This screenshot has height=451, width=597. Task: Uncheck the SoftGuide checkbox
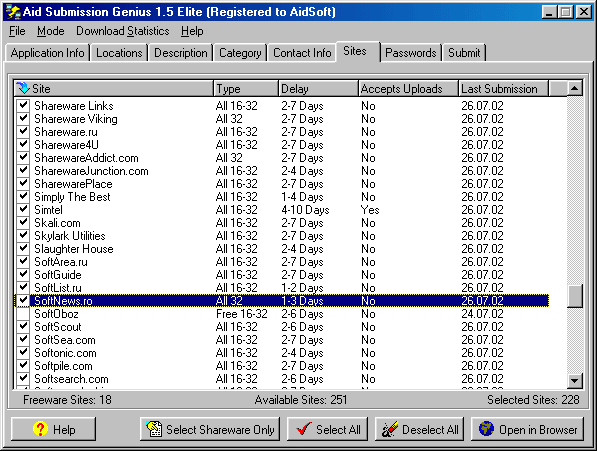point(24,274)
